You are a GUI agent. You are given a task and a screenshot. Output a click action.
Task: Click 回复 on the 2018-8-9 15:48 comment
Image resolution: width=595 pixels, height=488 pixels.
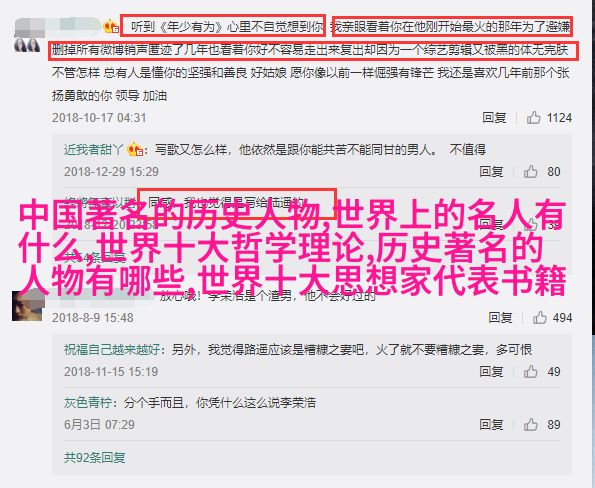(x=500, y=317)
